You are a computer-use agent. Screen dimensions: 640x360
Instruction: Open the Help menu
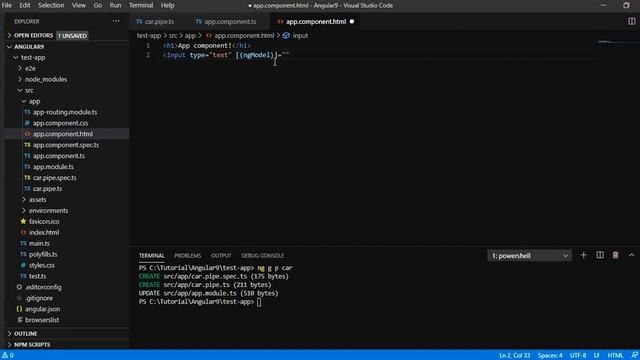[x=167, y=5]
